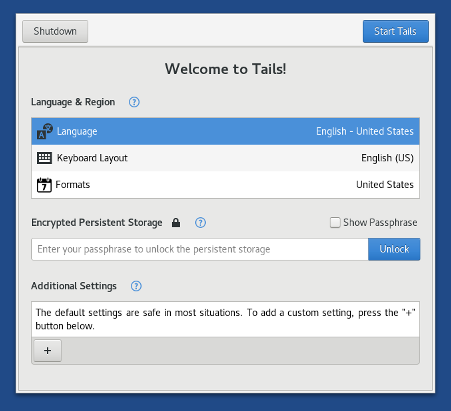Screen dimensions: 451x411
Task: Click the Keyboard Layout icon
Action: (x=44, y=158)
